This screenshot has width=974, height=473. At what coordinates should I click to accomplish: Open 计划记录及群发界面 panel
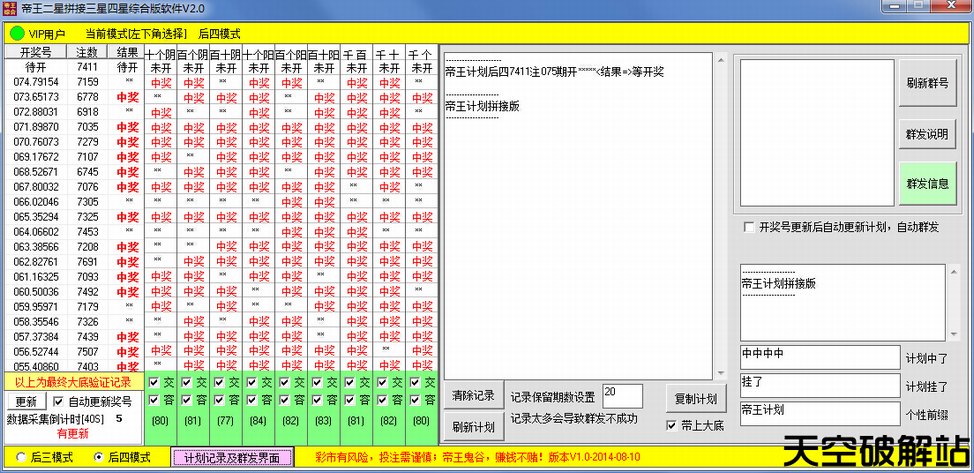[x=234, y=457]
